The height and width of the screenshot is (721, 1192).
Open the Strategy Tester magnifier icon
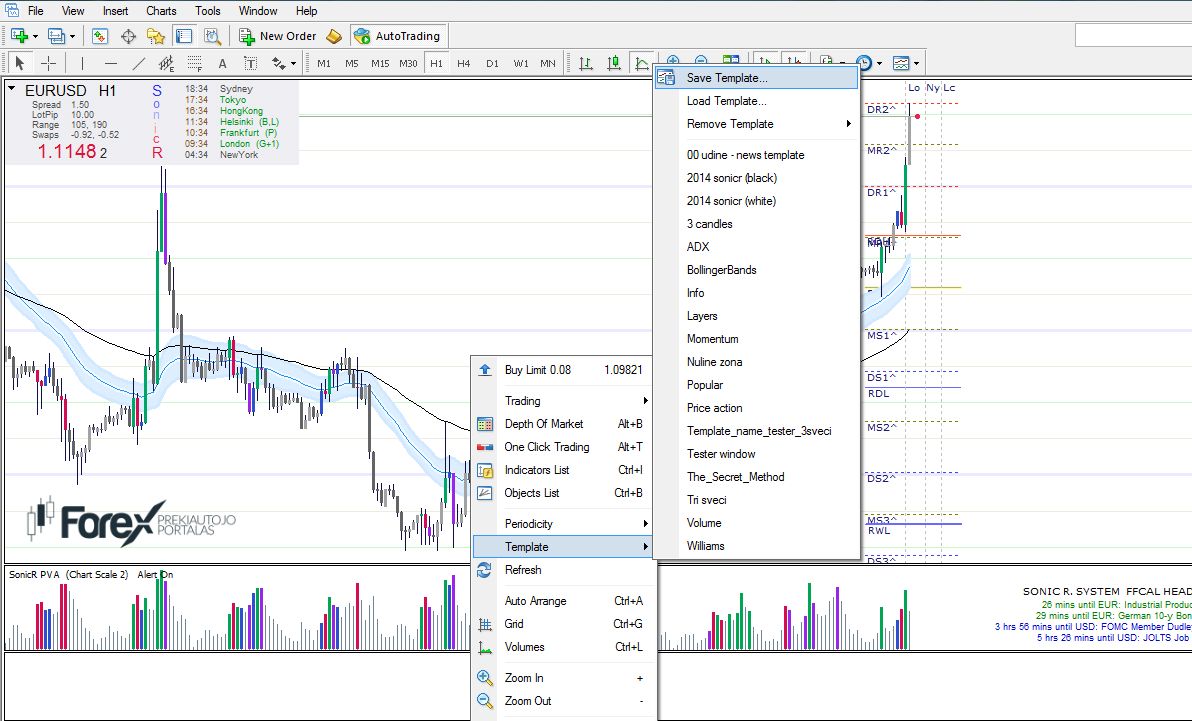212,36
